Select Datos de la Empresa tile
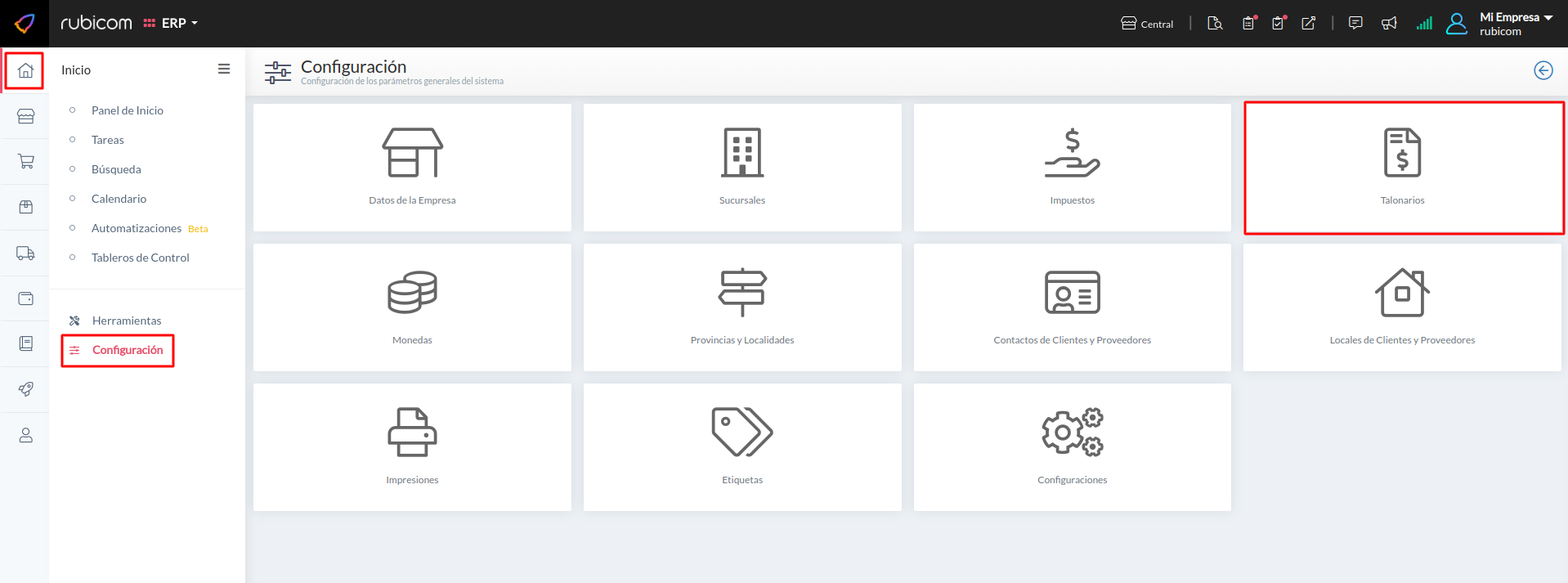This screenshot has height=583, width=1568. (x=412, y=168)
